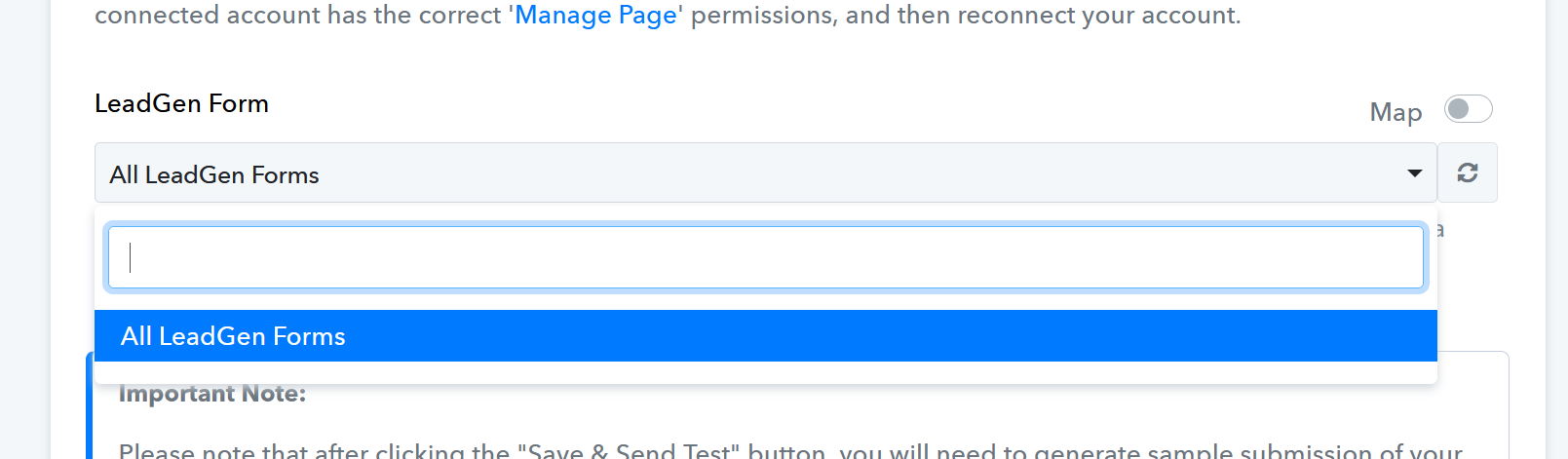The width and height of the screenshot is (1568, 459).
Task: Select the highlighted All LeadGen Forms option
Action: click(x=766, y=336)
